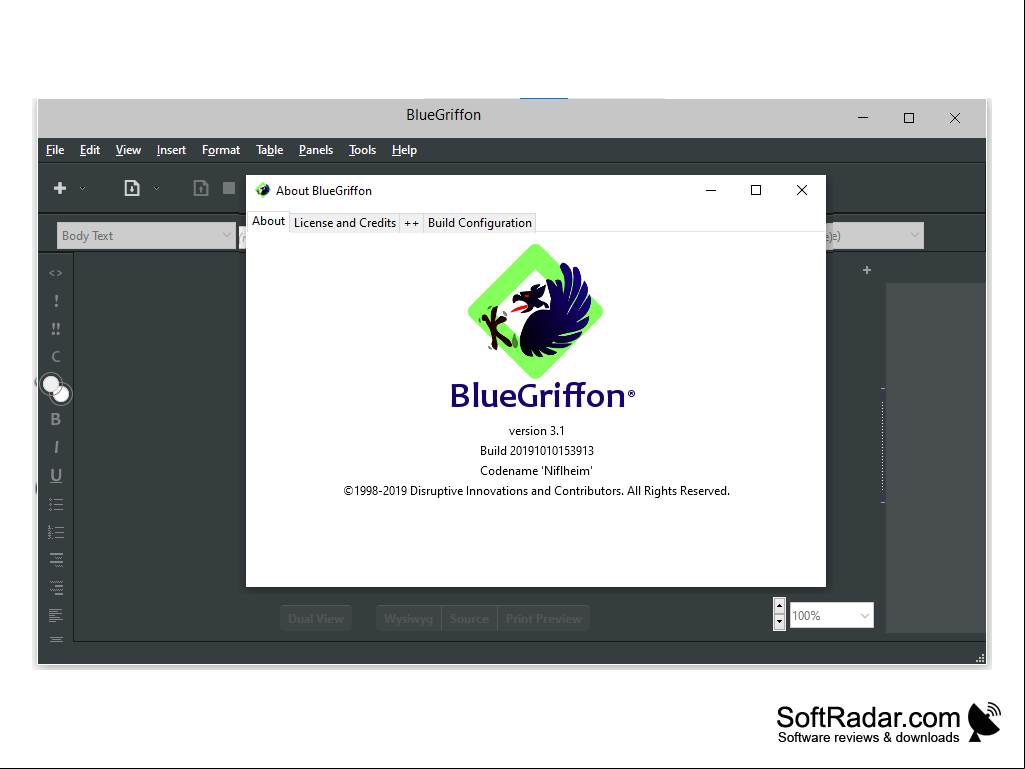The width and height of the screenshot is (1025, 769).
Task: Close the About BlueGriffon dialog
Action: (802, 190)
